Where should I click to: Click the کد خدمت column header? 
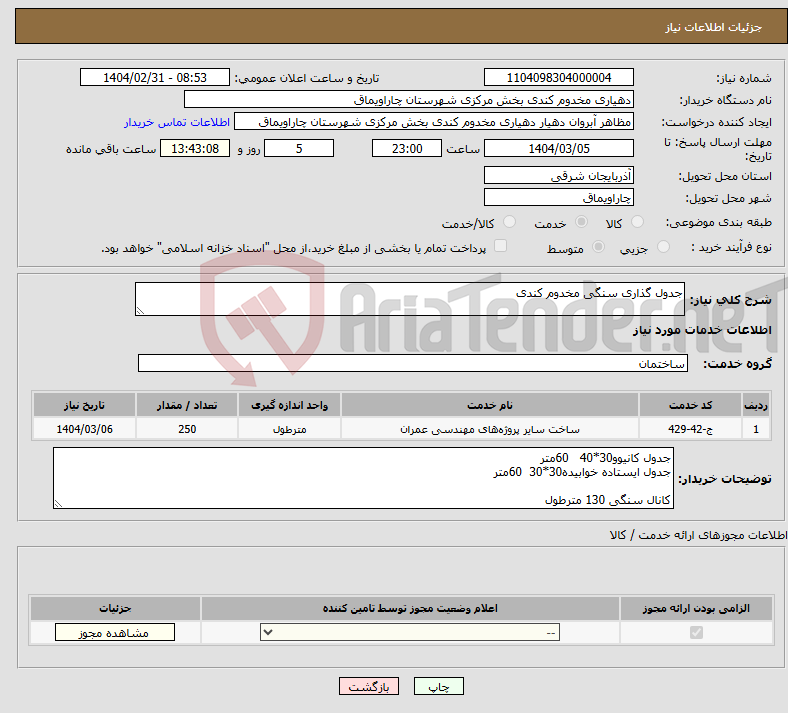690,405
